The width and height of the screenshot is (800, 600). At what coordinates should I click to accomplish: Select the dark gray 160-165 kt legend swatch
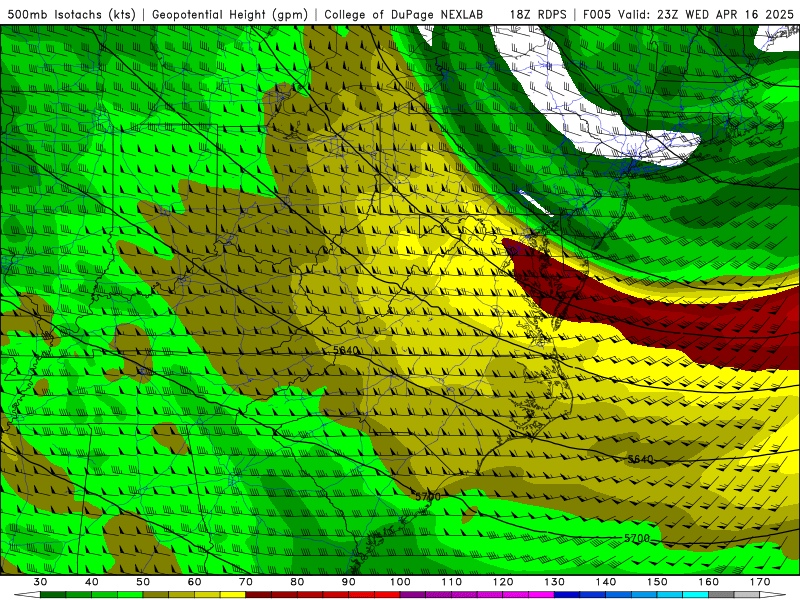(x=721, y=595)
